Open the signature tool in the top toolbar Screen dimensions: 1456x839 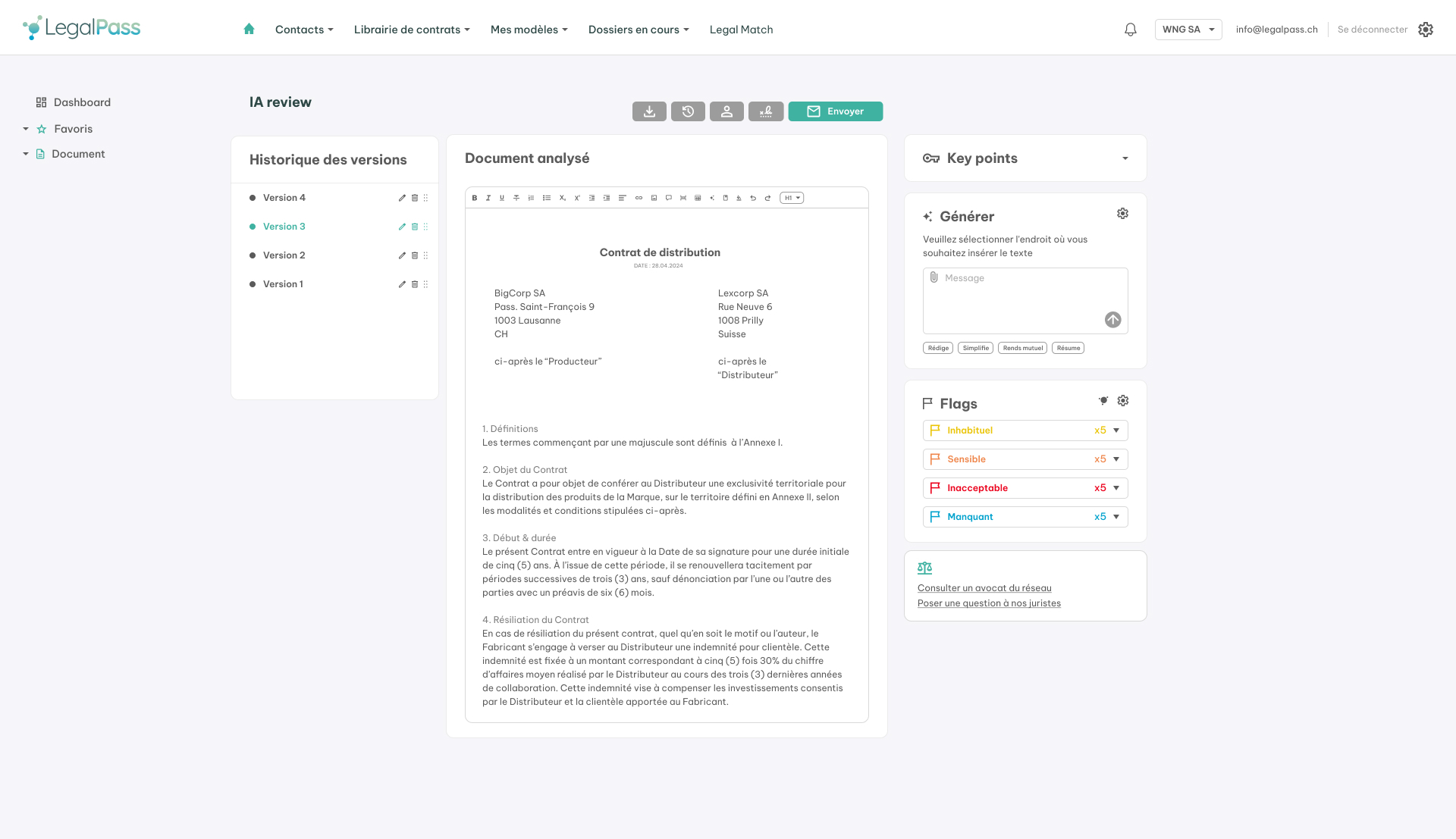tap(766, 111)
